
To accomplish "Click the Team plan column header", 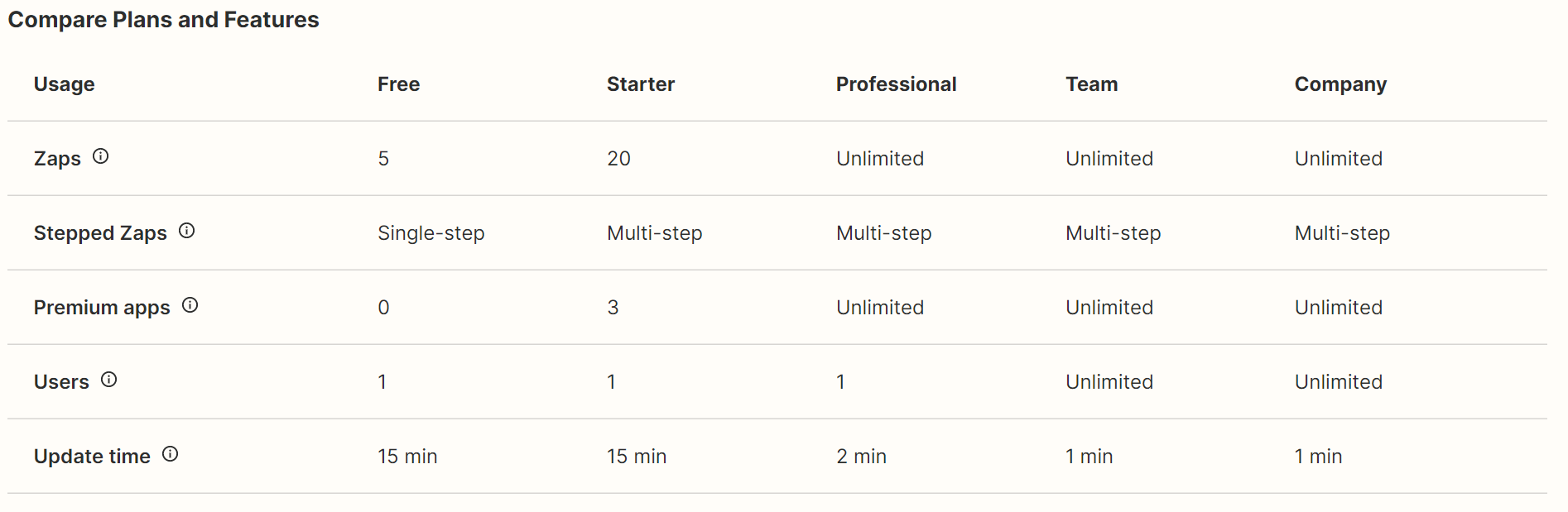I will point(1091,84).
